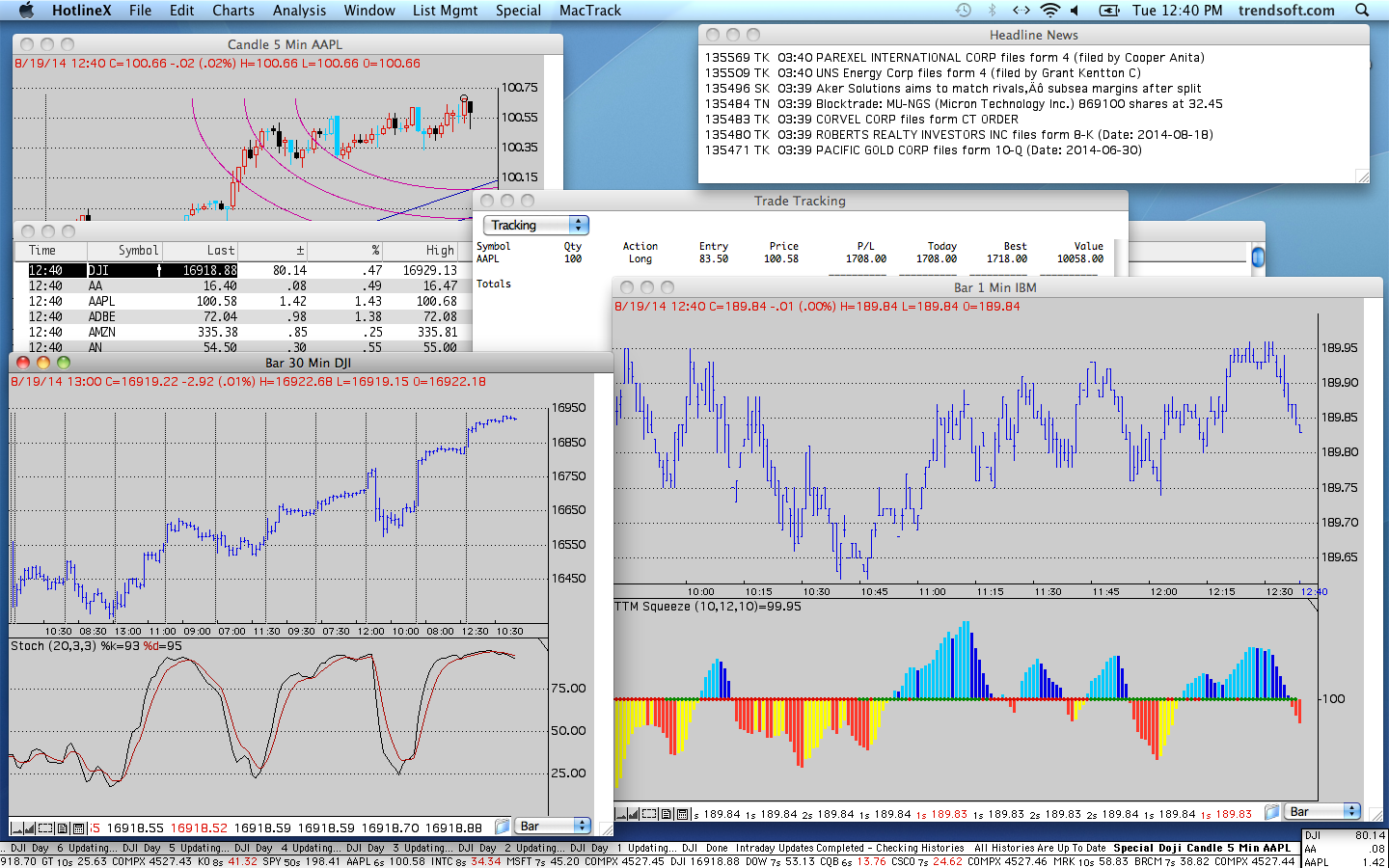Open the MacTrack menu

coord(590,10)
